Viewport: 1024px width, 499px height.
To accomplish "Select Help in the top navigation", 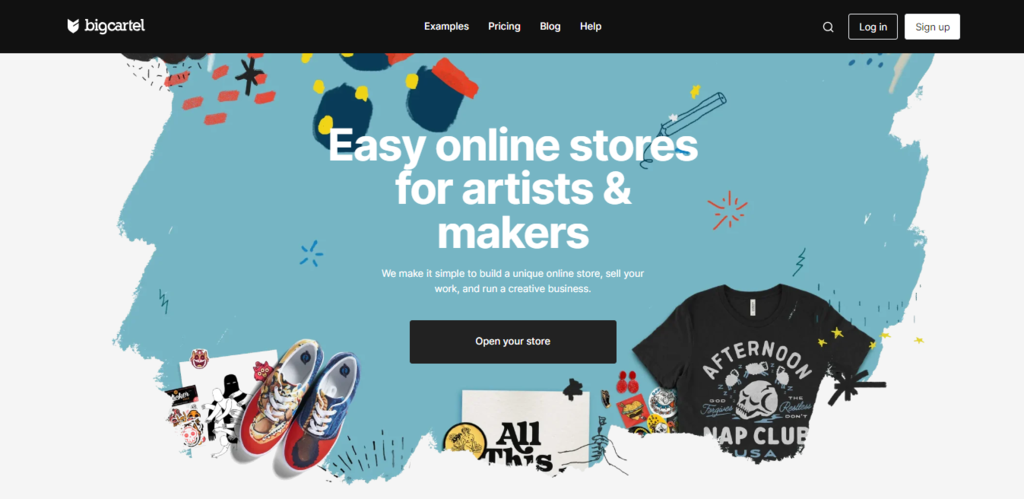I will 590,26.
